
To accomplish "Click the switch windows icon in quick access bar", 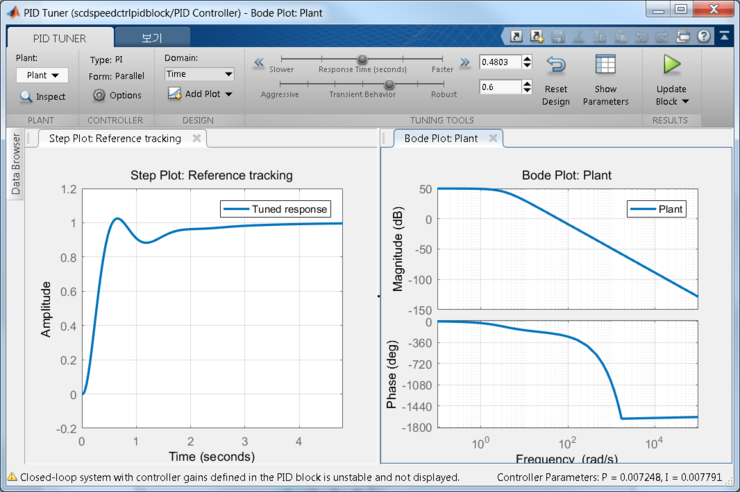I will tap(683, 36).
